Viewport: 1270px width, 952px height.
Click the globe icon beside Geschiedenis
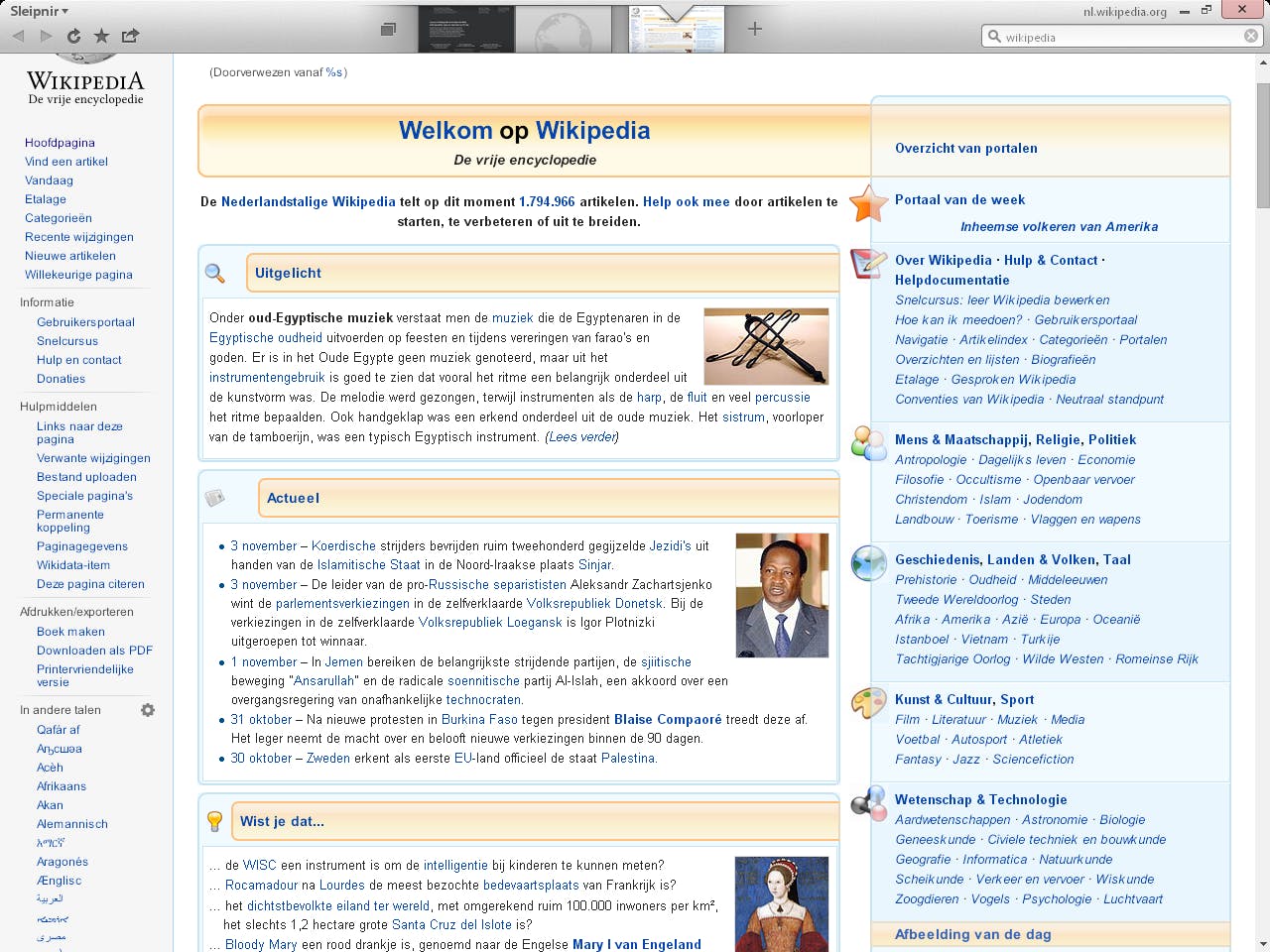click(x=868, y=563)
